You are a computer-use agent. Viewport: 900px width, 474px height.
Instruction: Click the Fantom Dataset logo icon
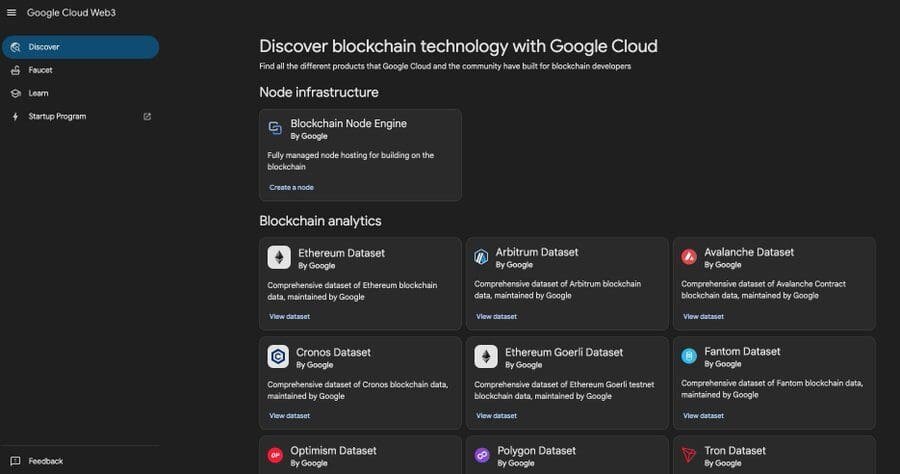click(688, 356)
